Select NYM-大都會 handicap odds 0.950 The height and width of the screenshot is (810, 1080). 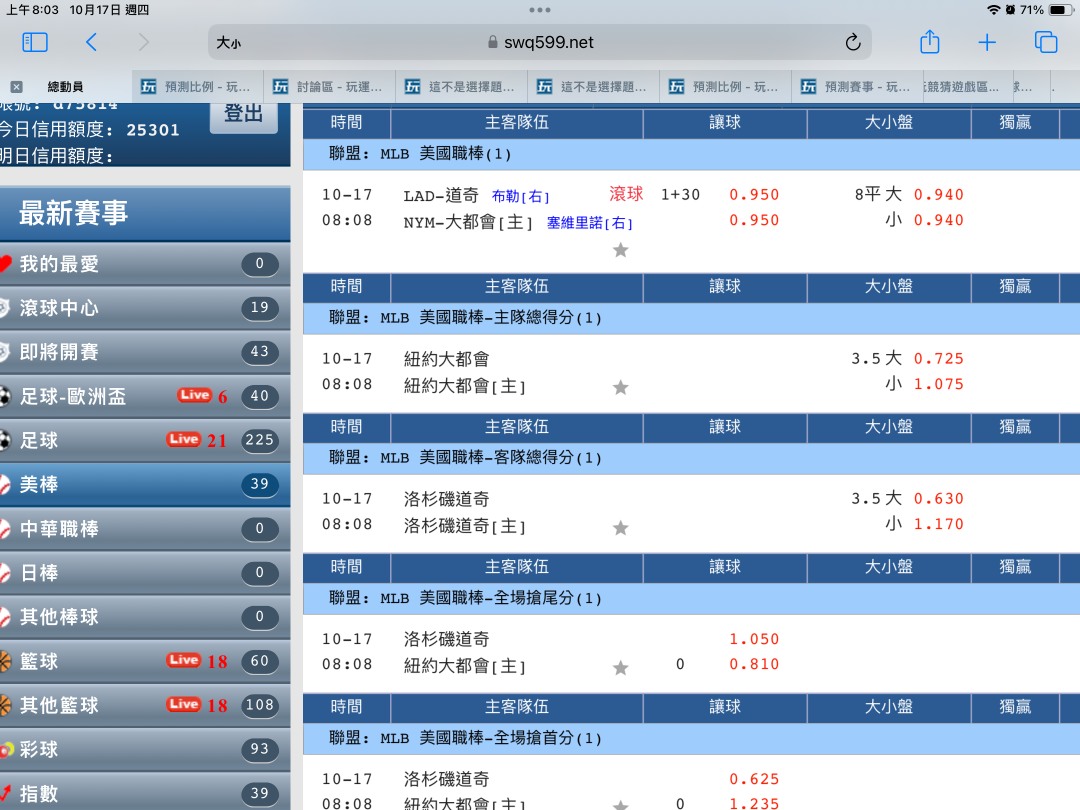click(x=754, y=220)
